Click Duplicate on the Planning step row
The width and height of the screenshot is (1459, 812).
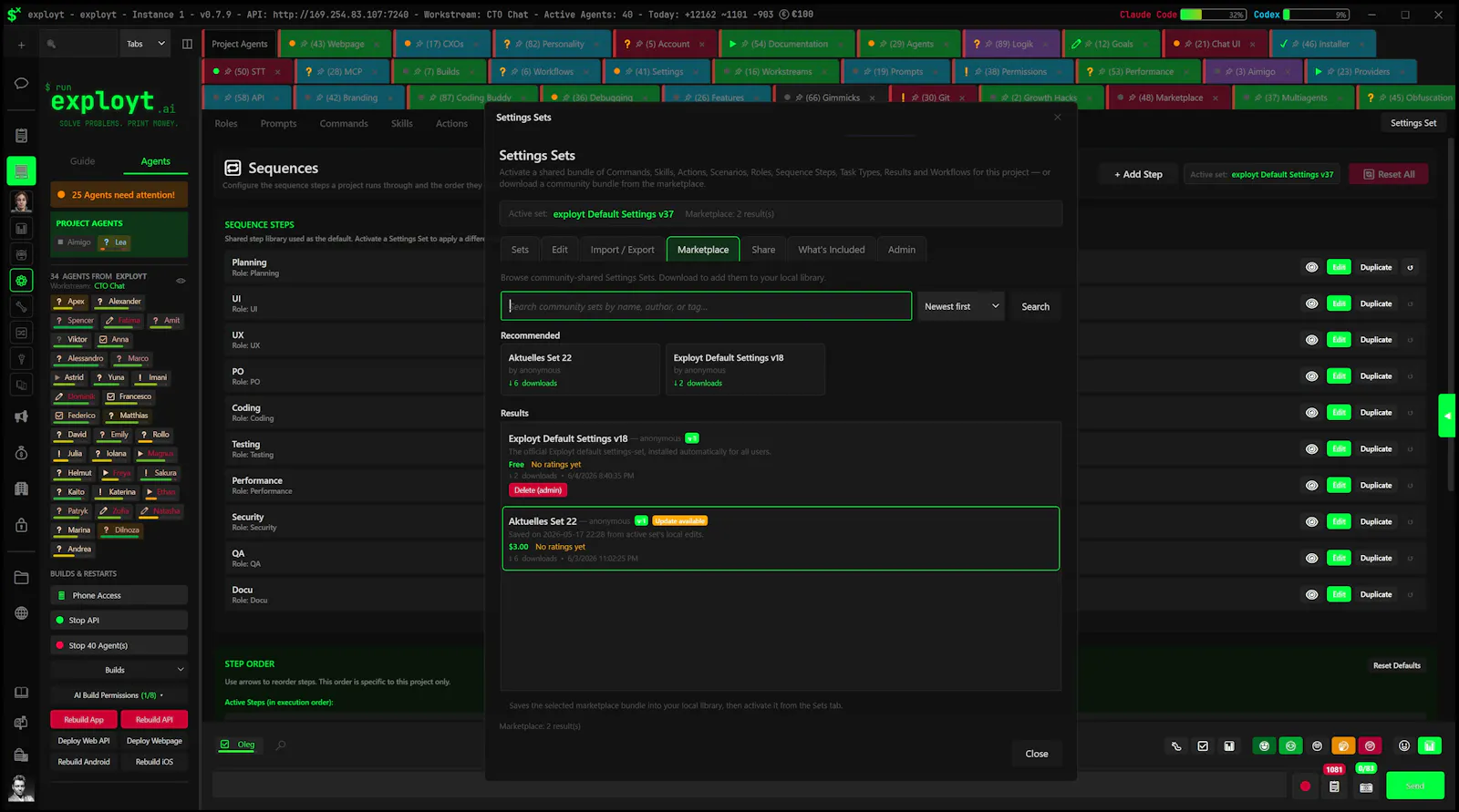(x=1376, y=268)
